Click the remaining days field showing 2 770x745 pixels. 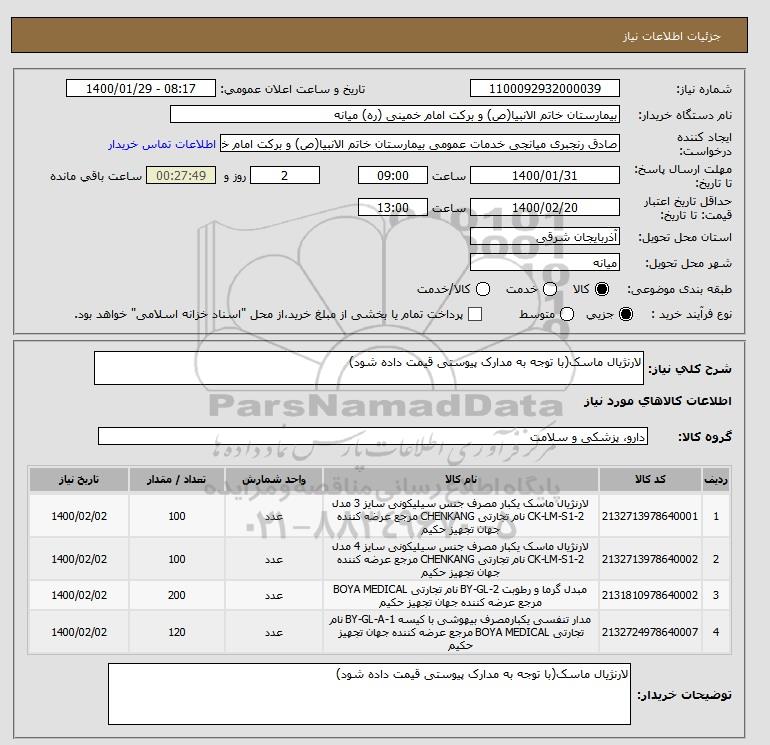click(x=285, y=175)
